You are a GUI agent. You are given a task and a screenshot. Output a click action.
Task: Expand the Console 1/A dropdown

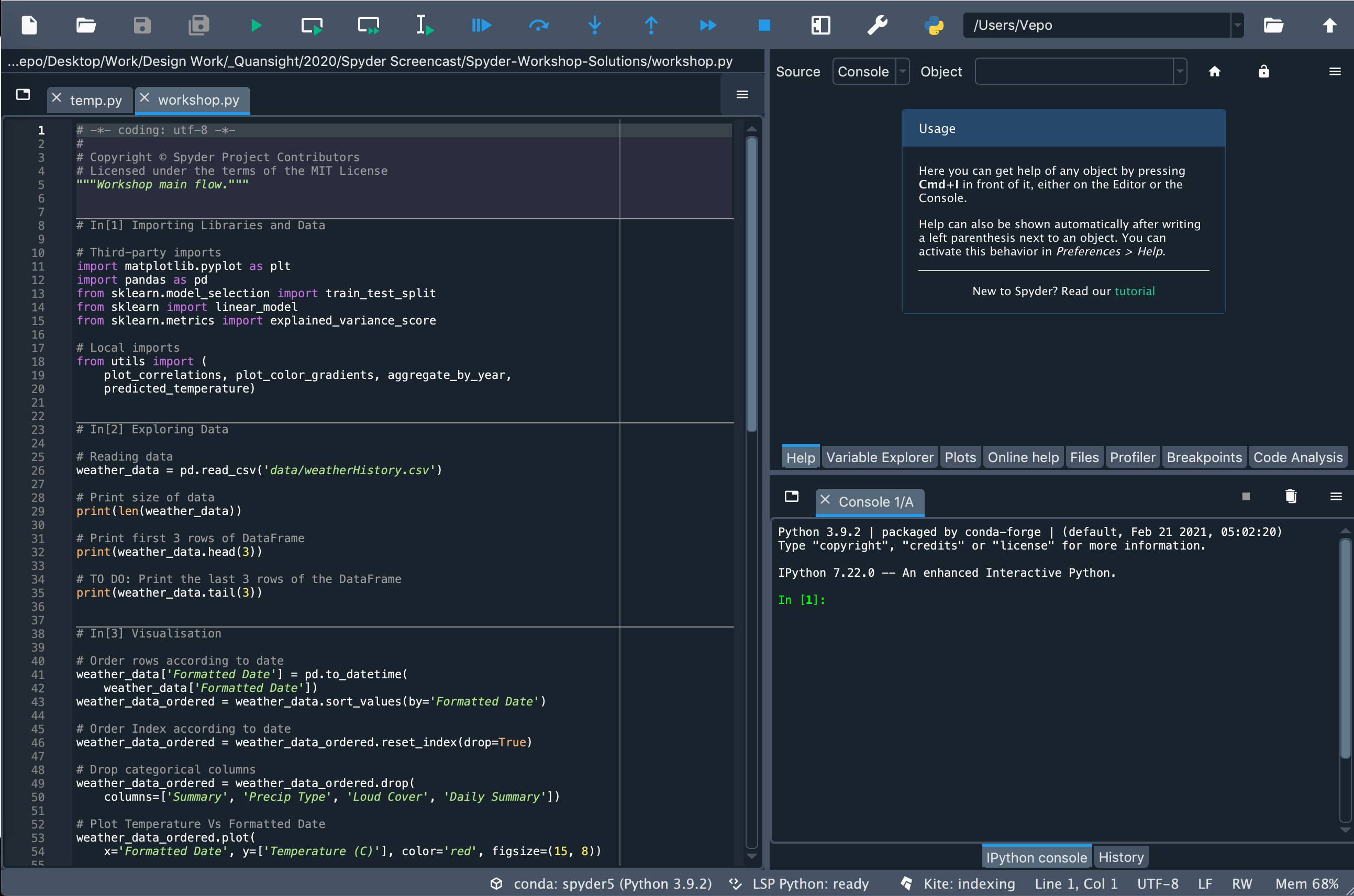(791, 500)
